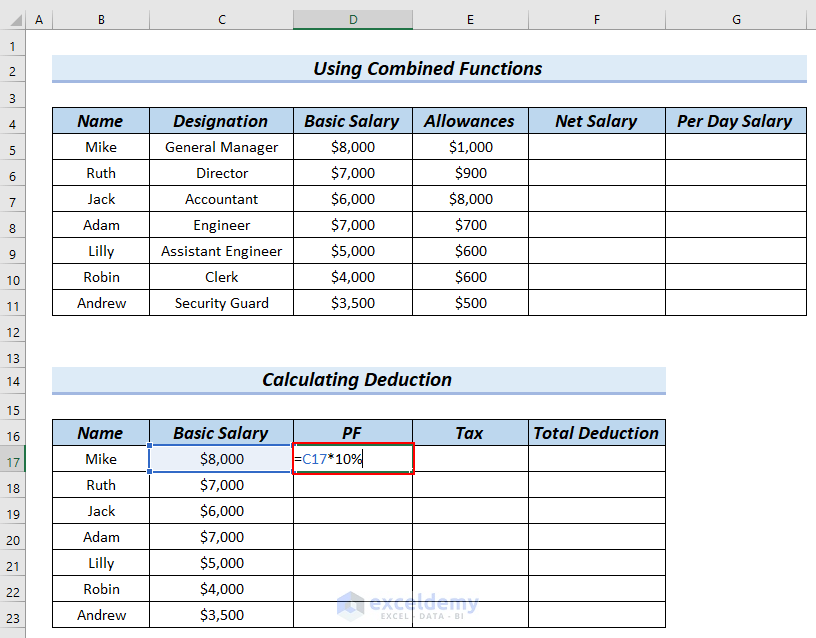Click $1,000 allowance cell
The width and height of the screenshot is (816, 638).
coord(470,147)
